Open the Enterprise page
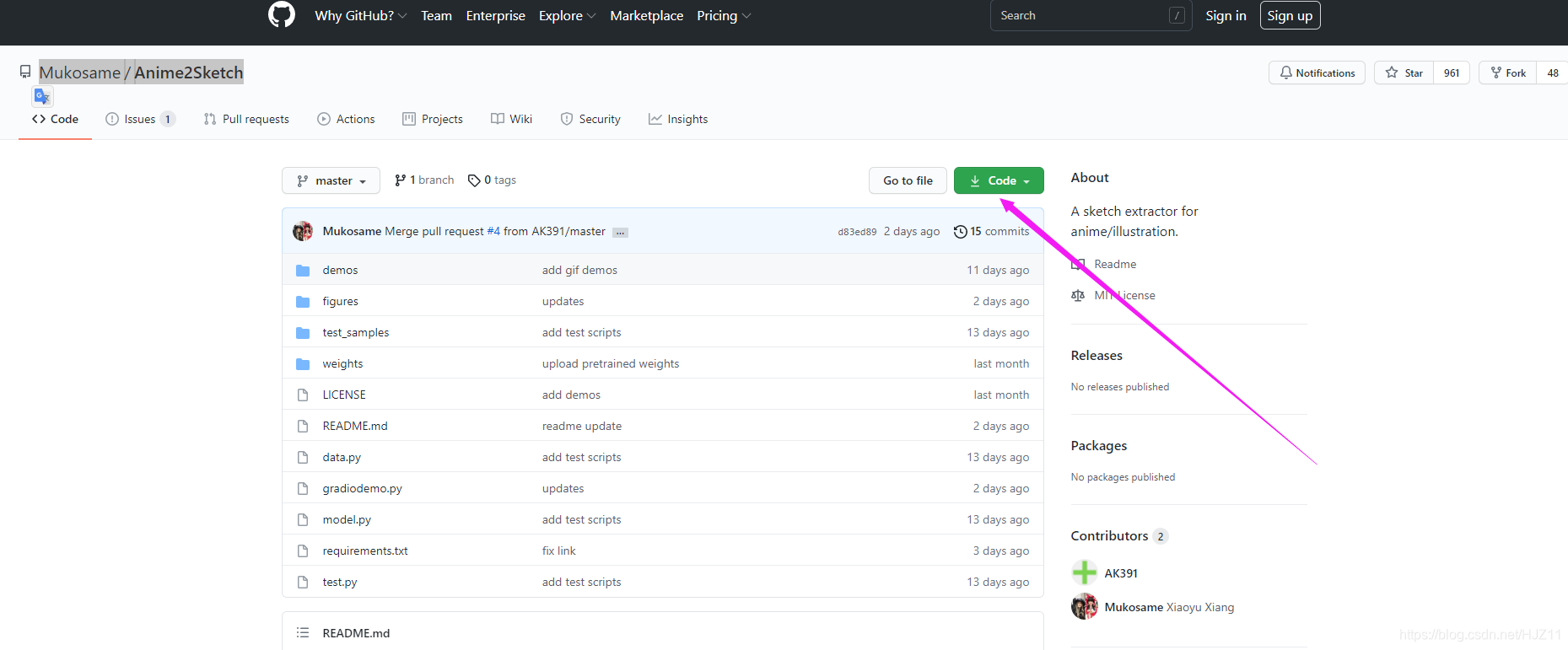 (495, 15)
